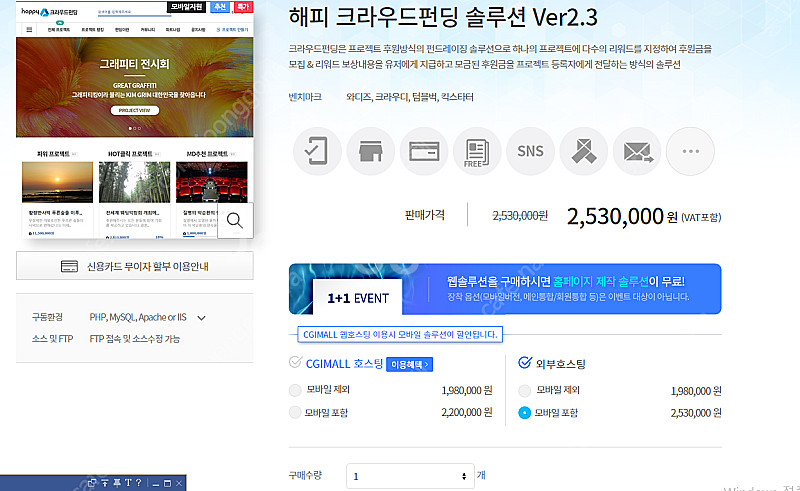The image size is (800, 491).
Task: Click the 벤치마크 list '와디즈, 크라우디, 텀블벅, 킥스타터'
Action: pos(410,97)
